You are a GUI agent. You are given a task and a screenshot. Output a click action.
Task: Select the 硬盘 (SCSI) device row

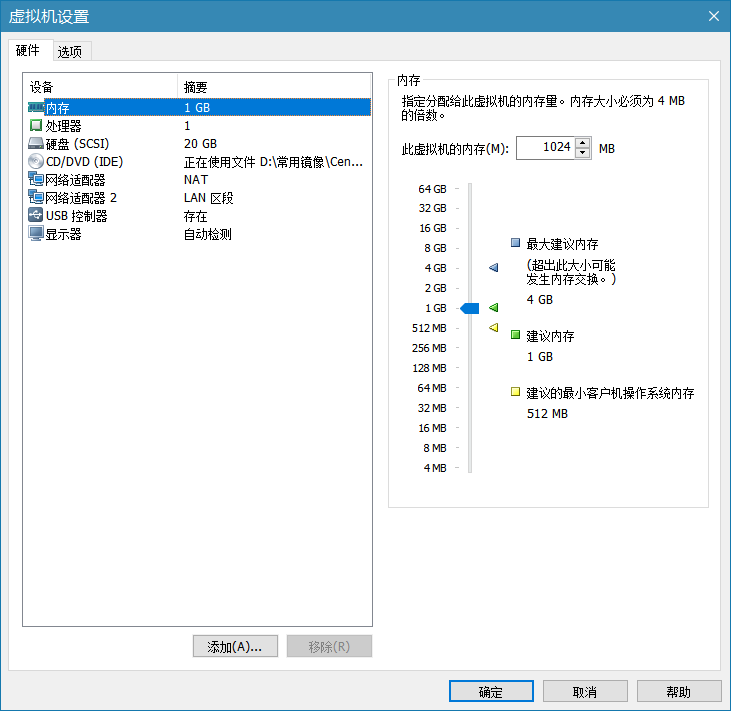pyautogui.click(x=199, y=144)
